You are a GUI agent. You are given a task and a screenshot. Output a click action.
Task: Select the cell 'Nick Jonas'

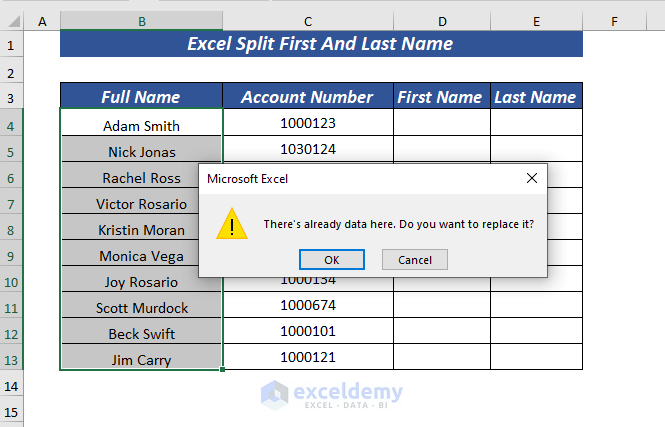tap(141, 149)
